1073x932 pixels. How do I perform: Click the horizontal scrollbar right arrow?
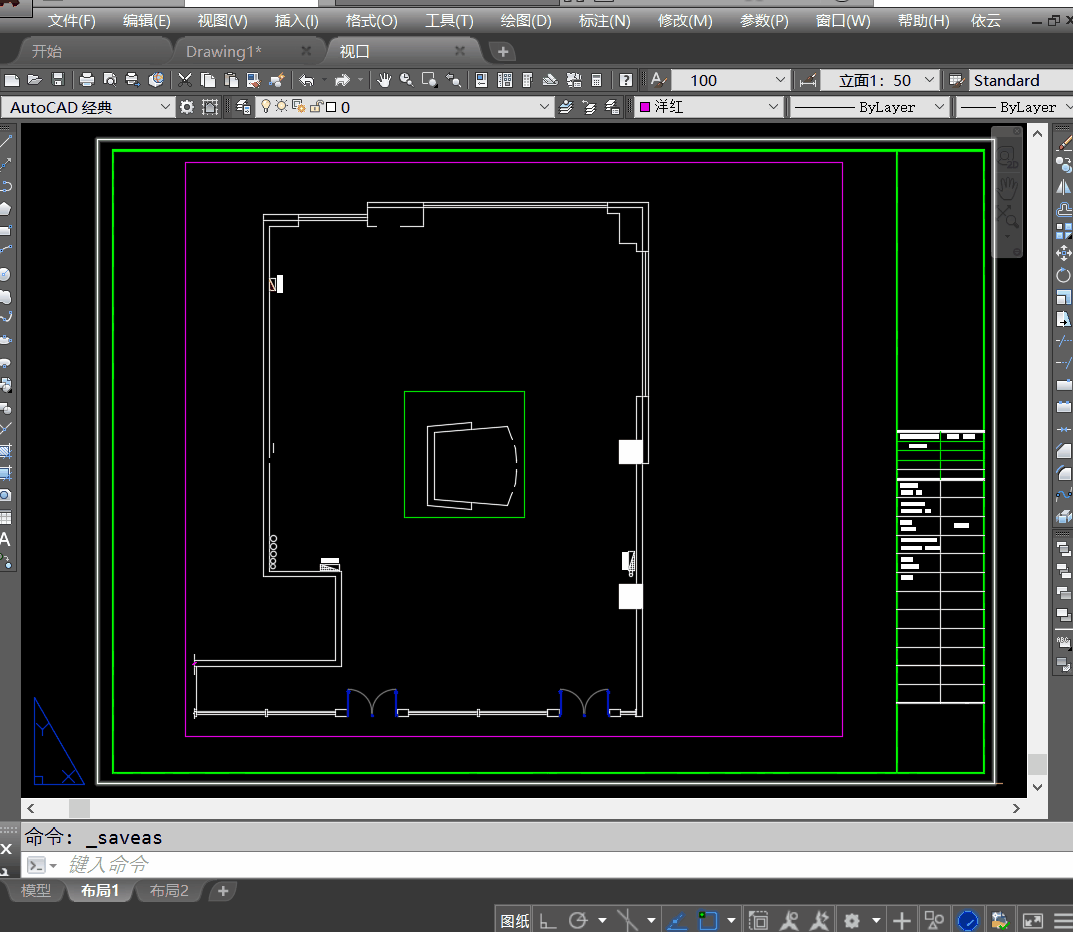[1016, 808]
